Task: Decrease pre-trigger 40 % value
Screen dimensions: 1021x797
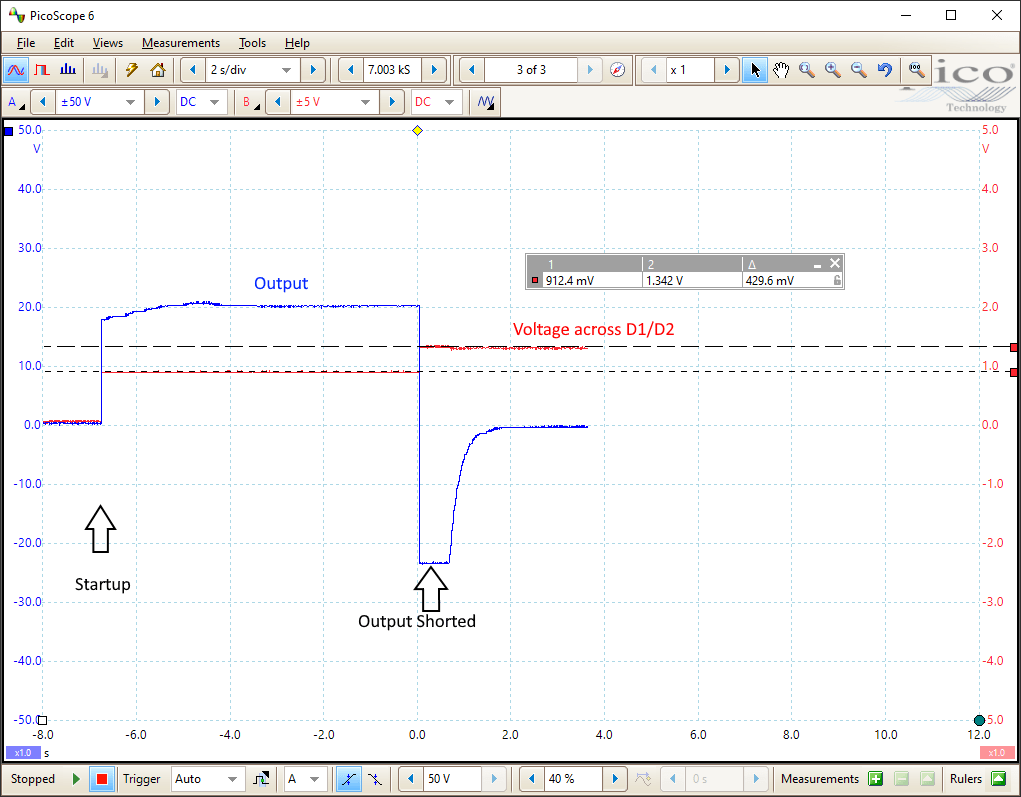Action: point(531,779)
